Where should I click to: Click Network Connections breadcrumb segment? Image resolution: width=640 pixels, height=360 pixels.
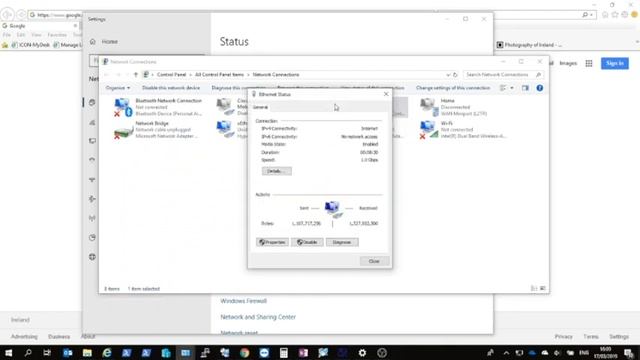click(x=276, y=75)
